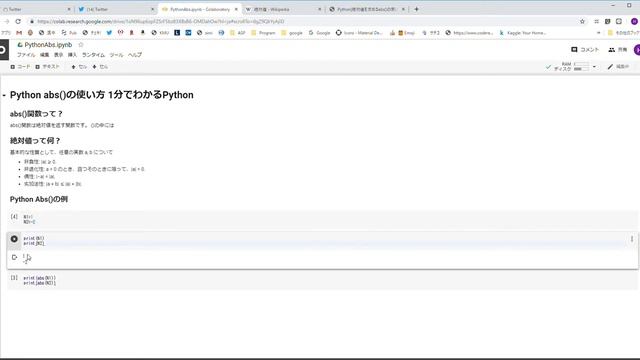Add a new text cell with テキスト button

(47, 67)
